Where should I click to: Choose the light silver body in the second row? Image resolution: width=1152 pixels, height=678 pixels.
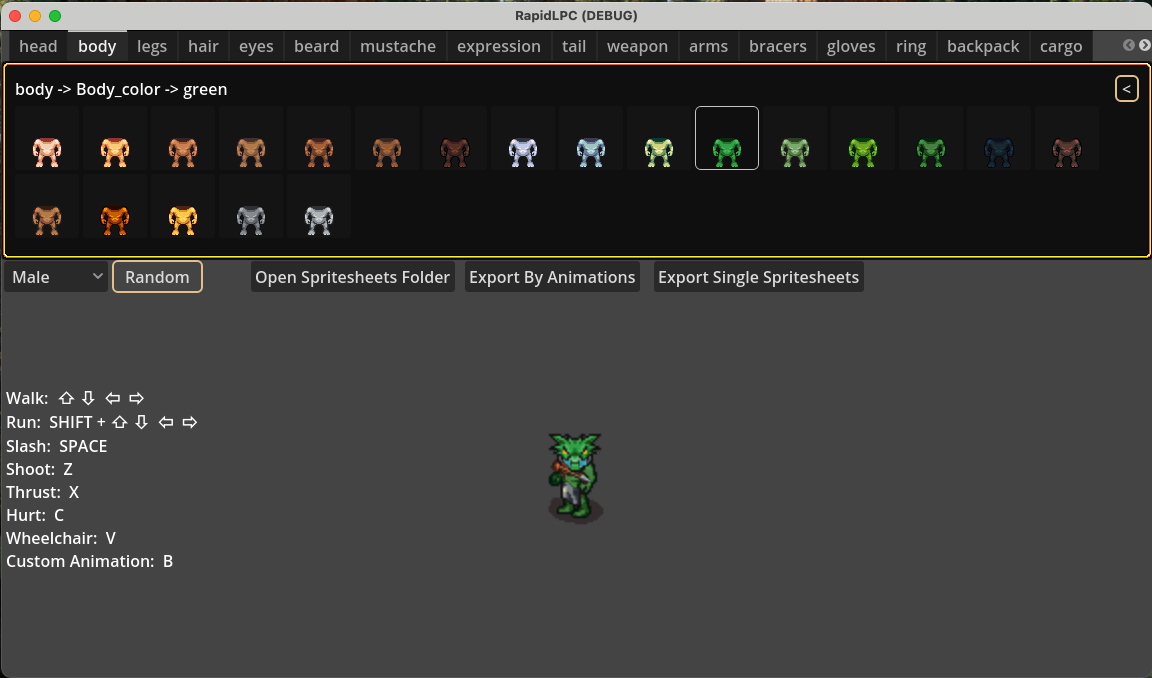tap(319, 206)
